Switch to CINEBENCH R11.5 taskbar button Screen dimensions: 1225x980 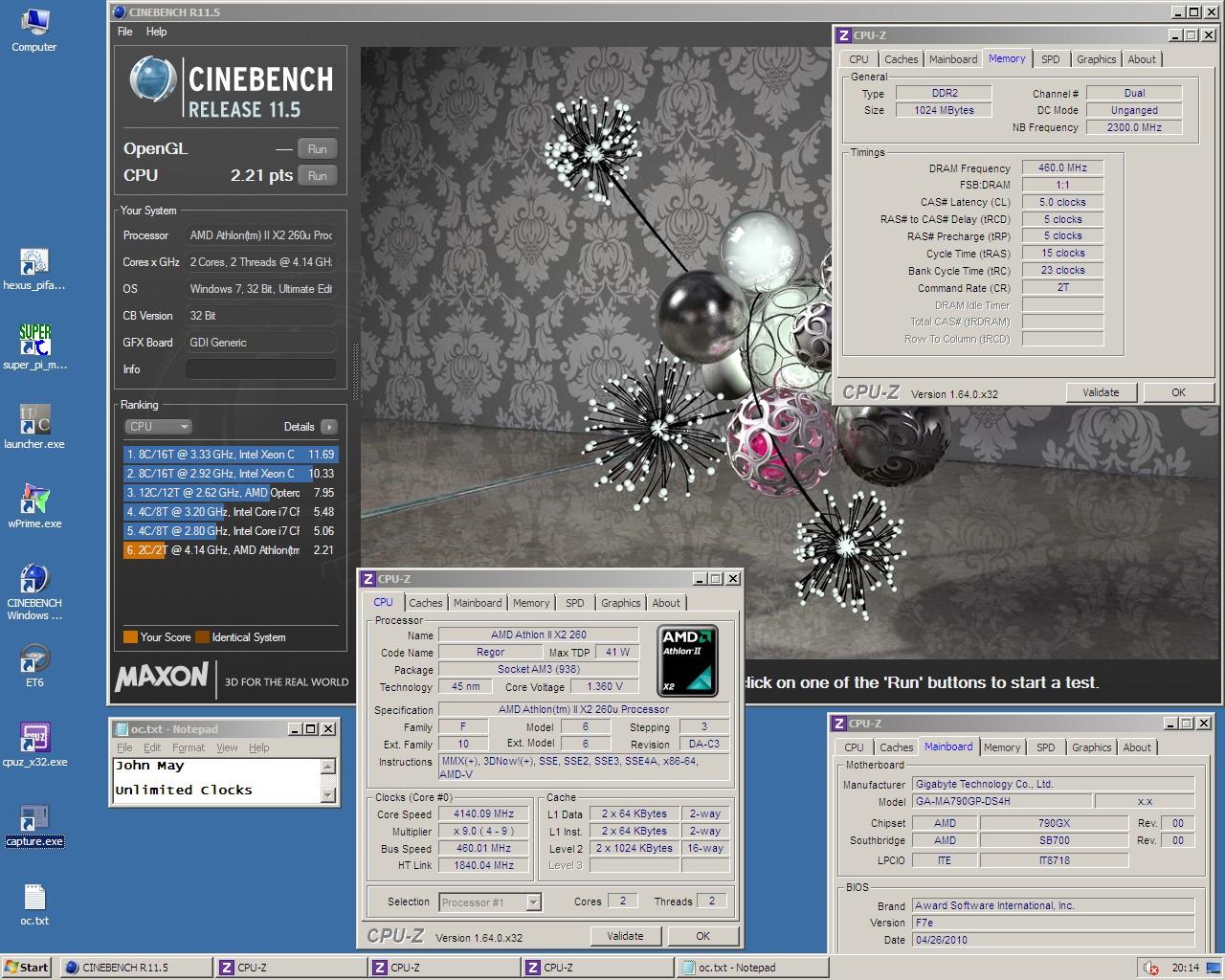point(136,968)
